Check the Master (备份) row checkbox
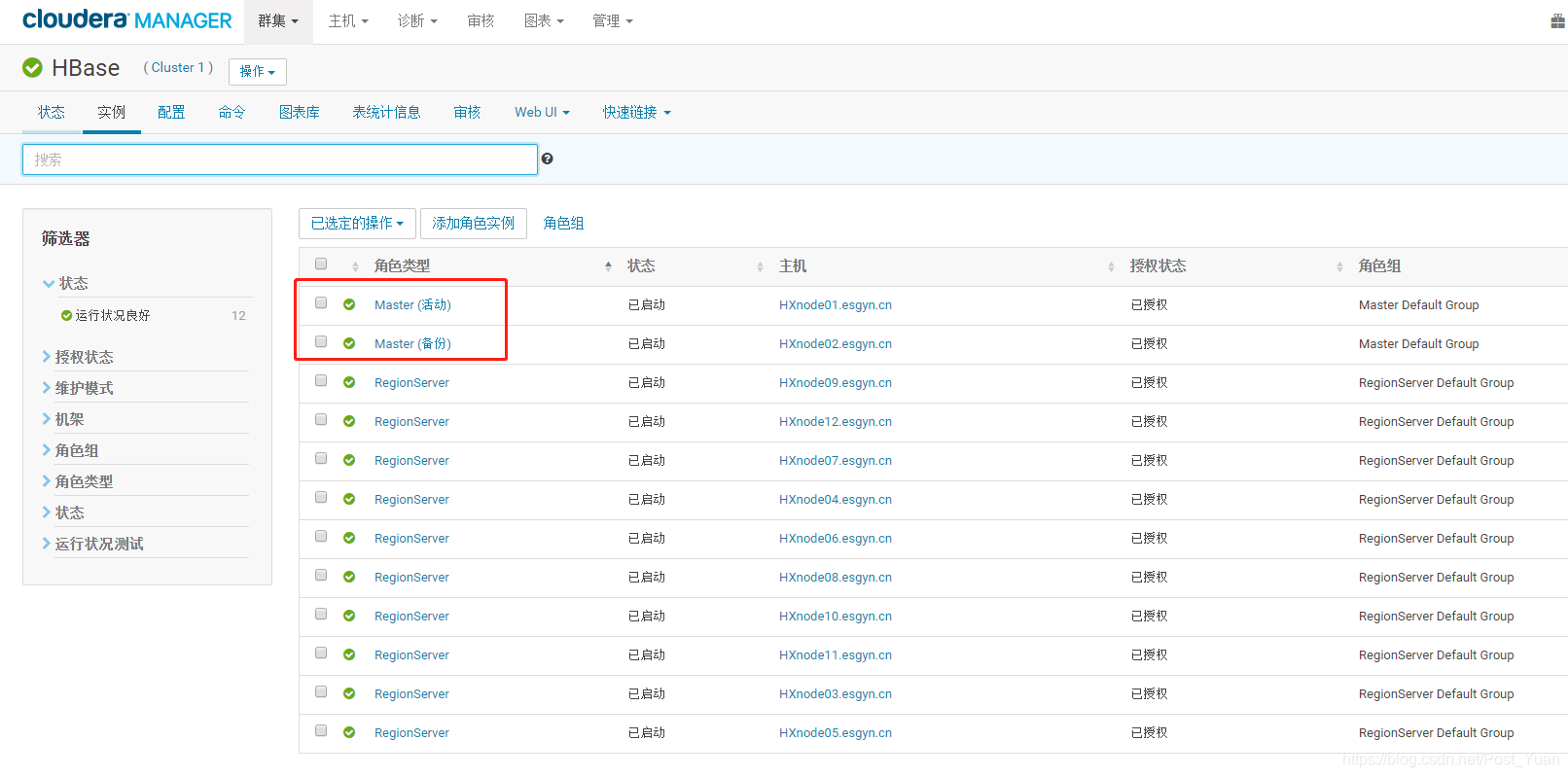Screen dimensions: 1568x777 pos(321,341)
